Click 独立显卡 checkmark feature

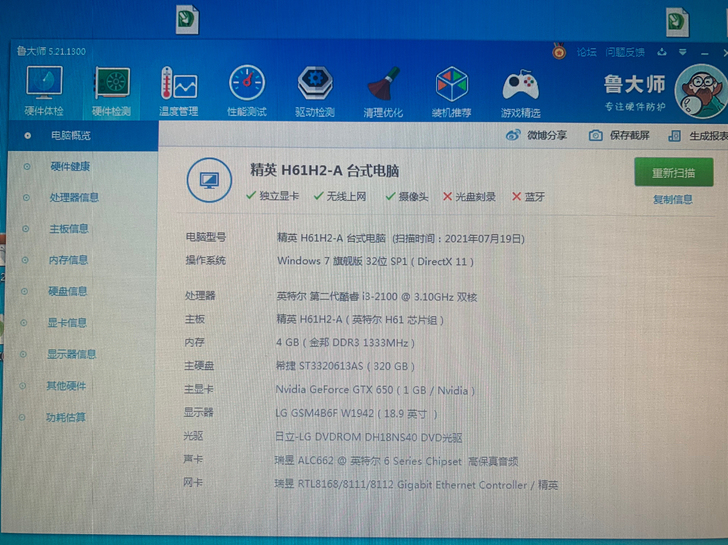tap(273, 196)
